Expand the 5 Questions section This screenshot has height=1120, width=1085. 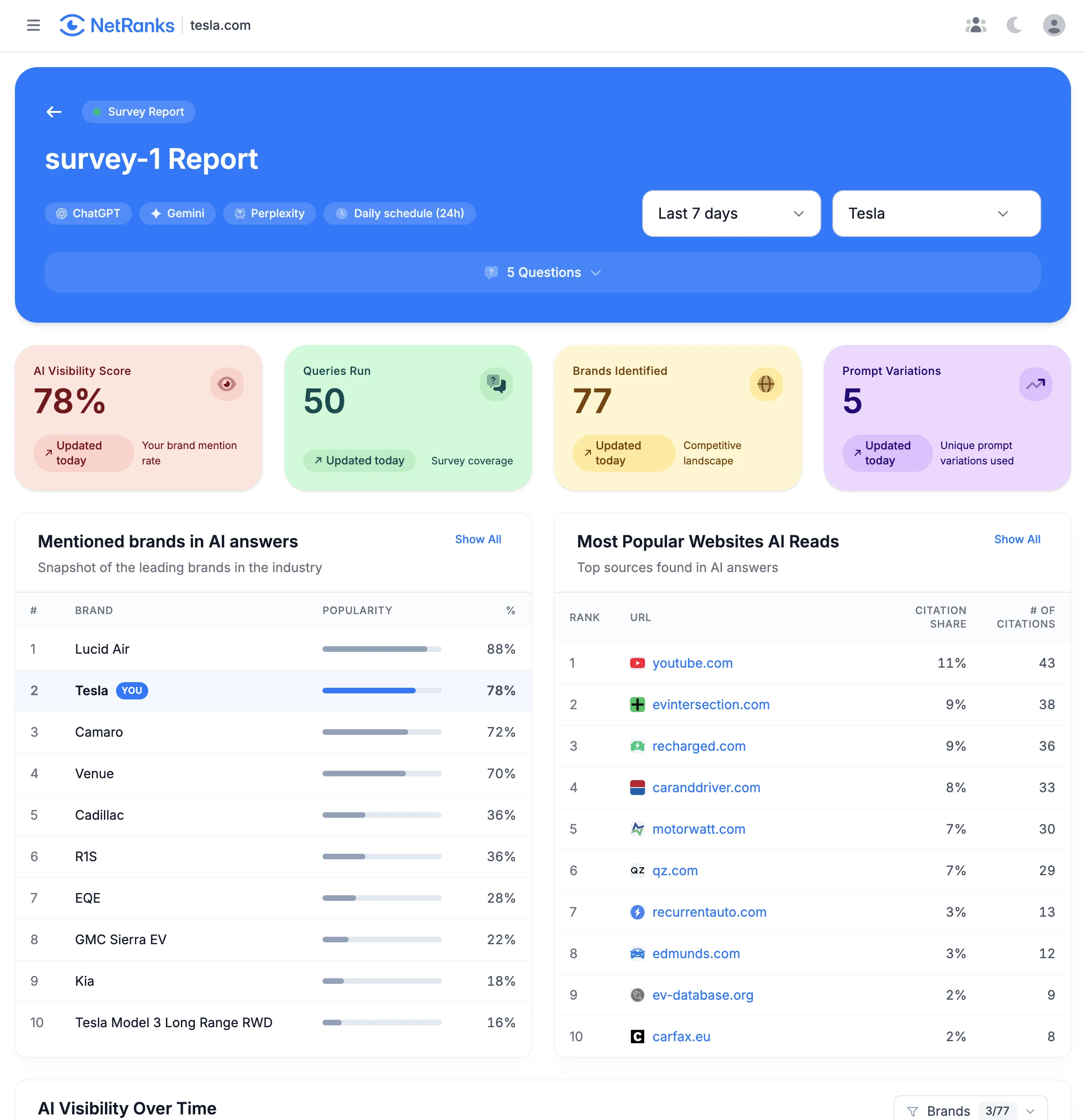click(542, 273)
